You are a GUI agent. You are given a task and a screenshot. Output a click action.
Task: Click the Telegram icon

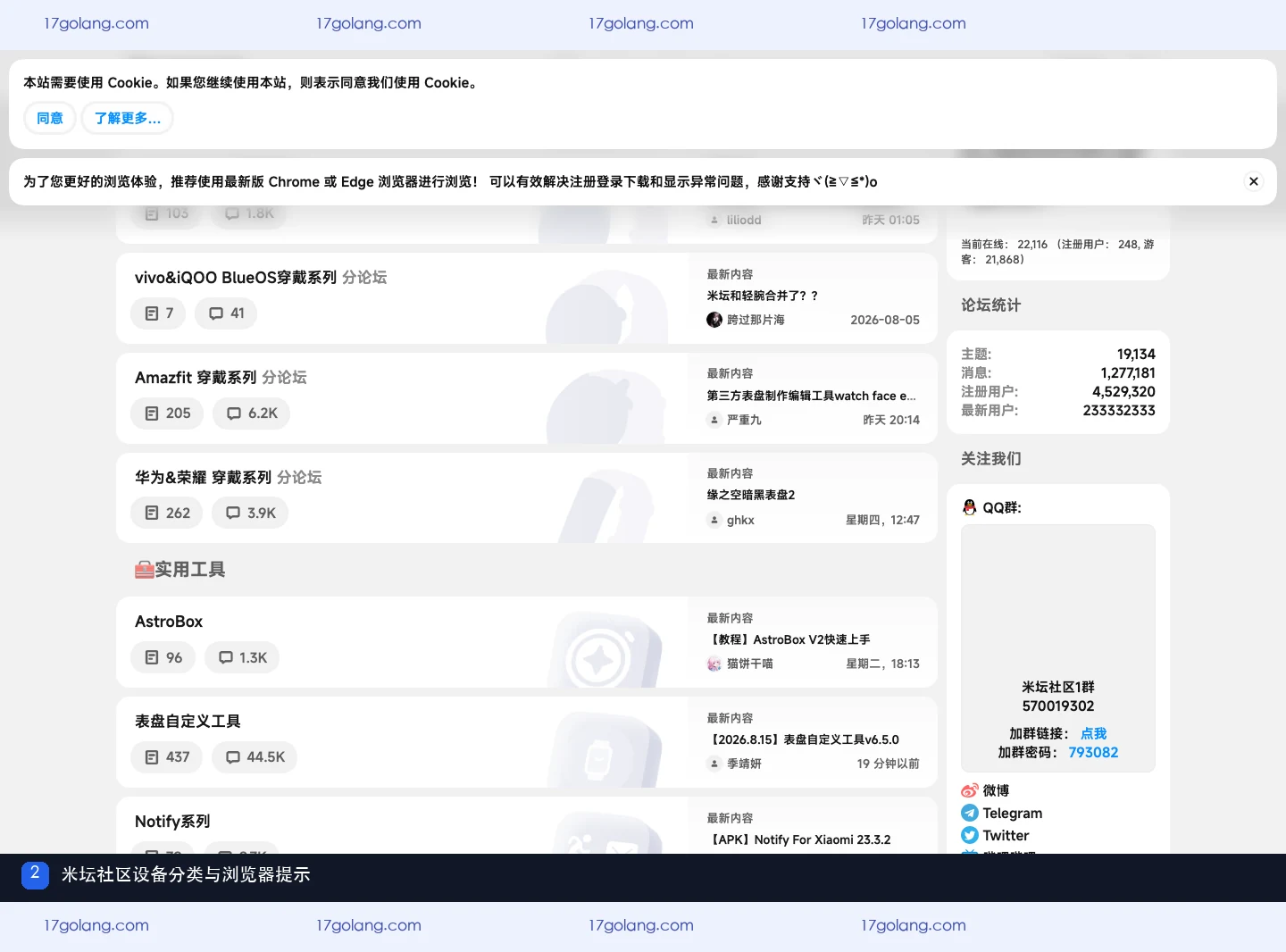coord(970,813)
